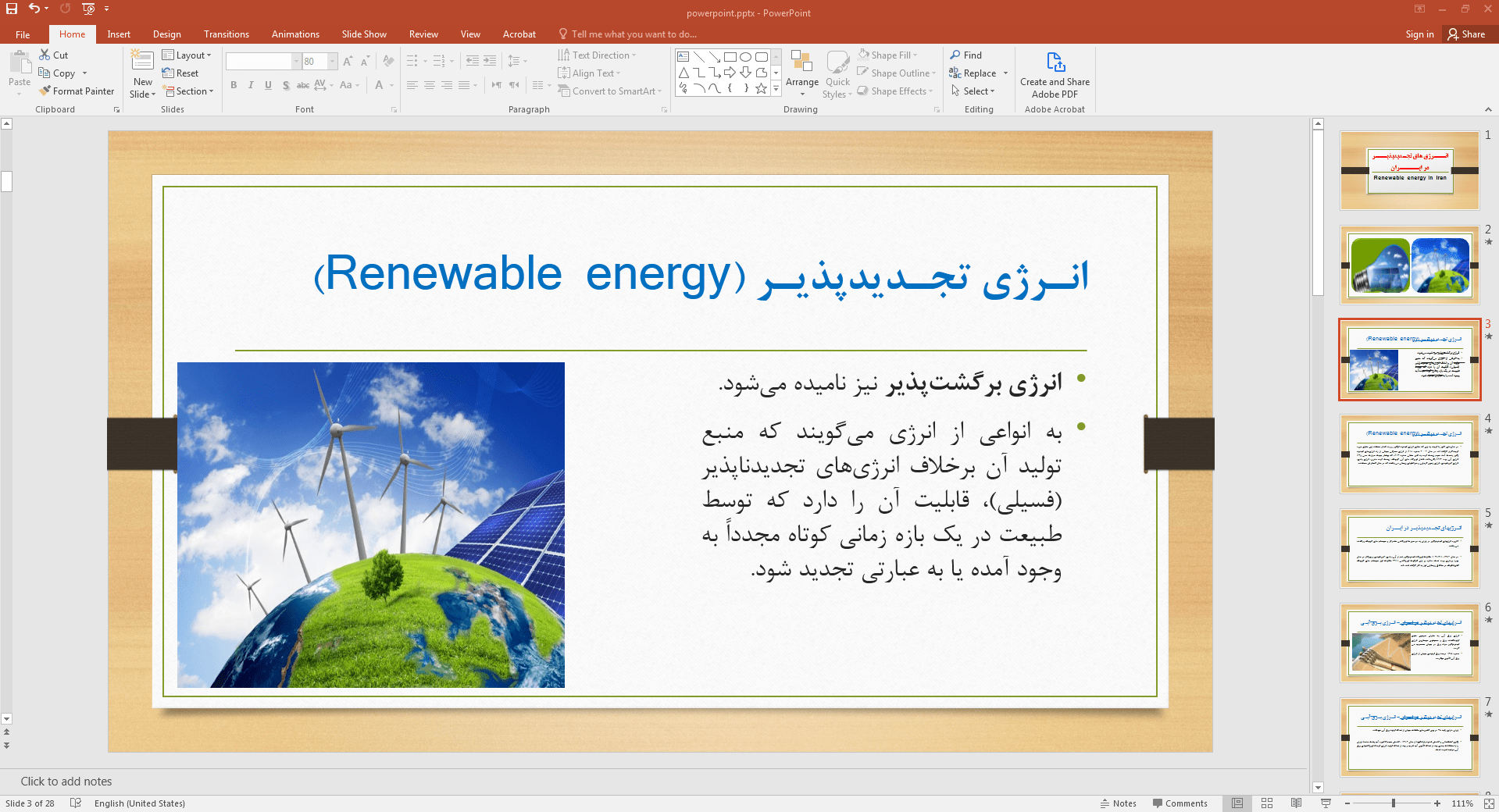The height and width of the screenshot is (812, 1499).
Task: Click Replace in Editing group
Action: click(973, 73)
